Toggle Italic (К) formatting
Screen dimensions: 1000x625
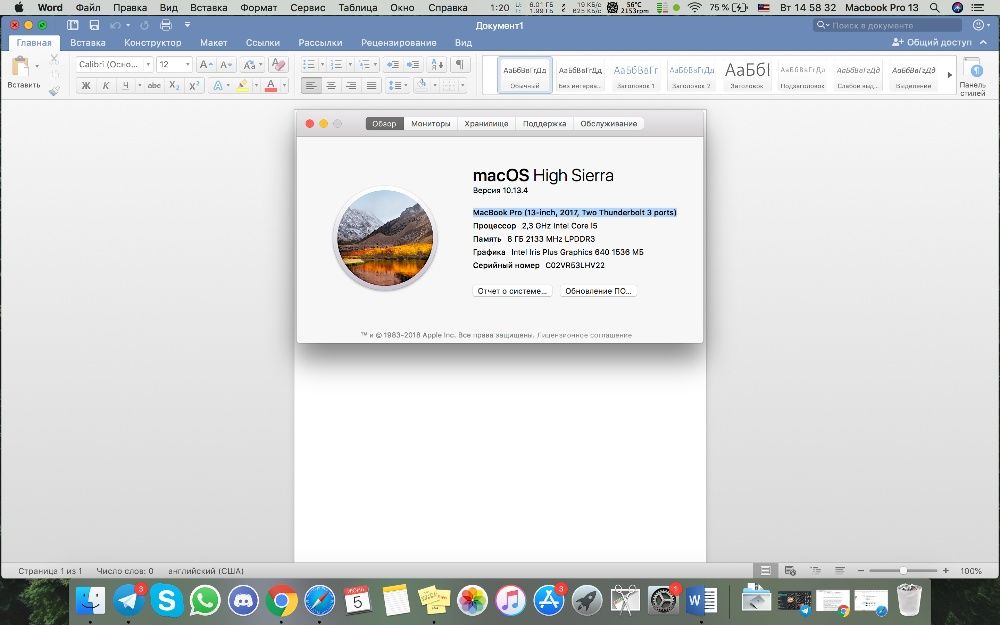106,85
